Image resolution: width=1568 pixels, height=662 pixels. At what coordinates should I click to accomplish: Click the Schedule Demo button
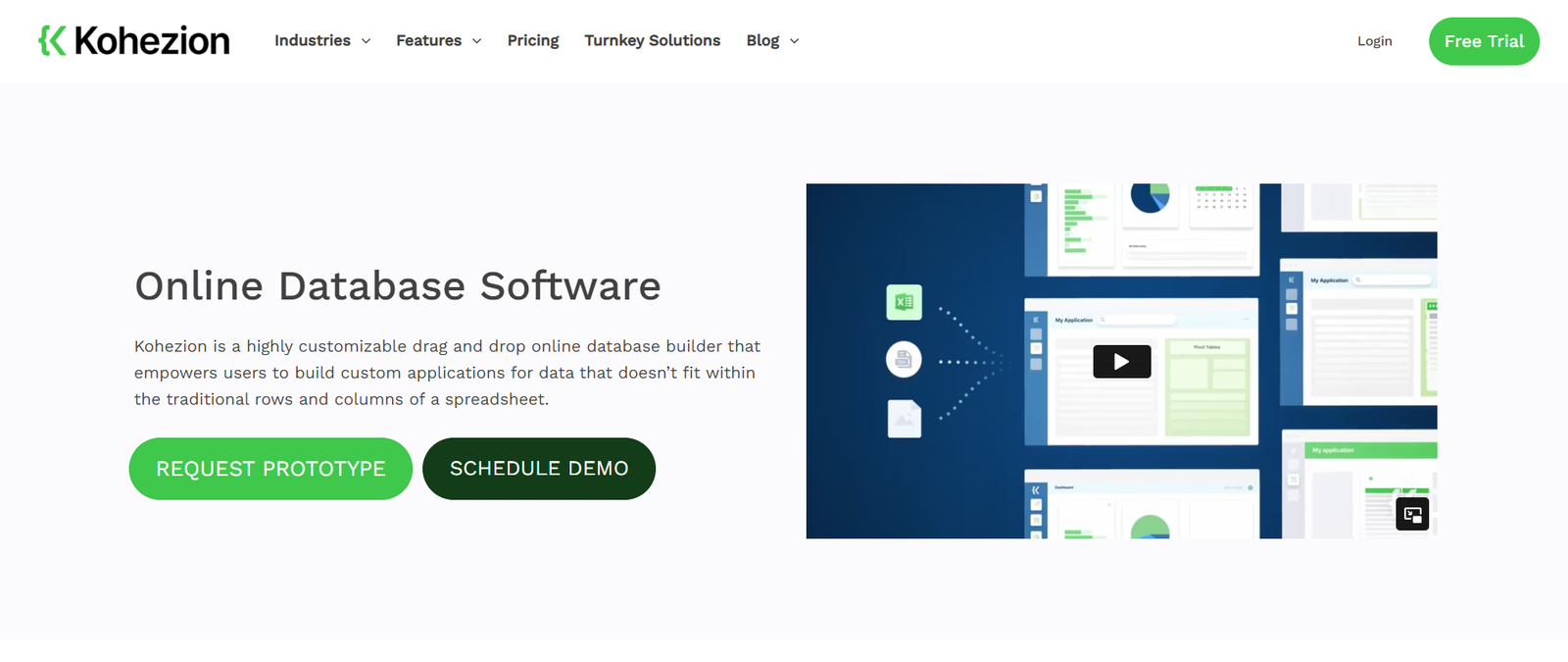pos(539,469)
